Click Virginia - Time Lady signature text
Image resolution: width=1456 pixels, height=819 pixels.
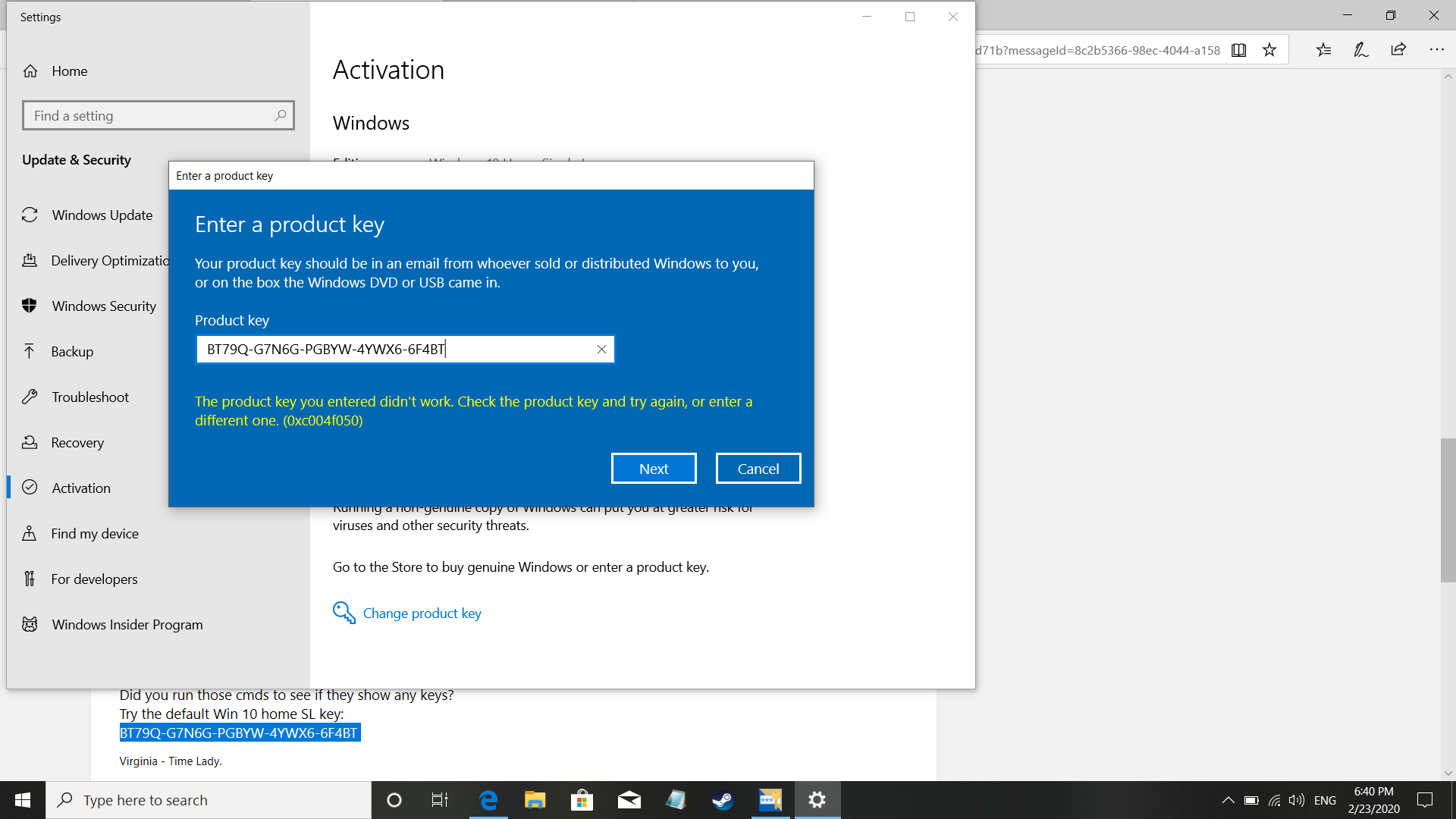(171, 761)
